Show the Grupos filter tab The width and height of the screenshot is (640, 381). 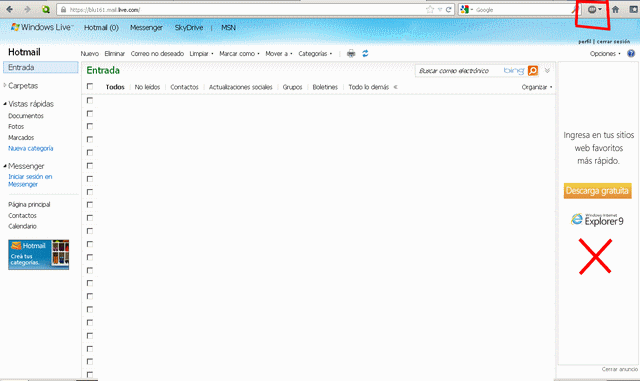click(292, 87)
